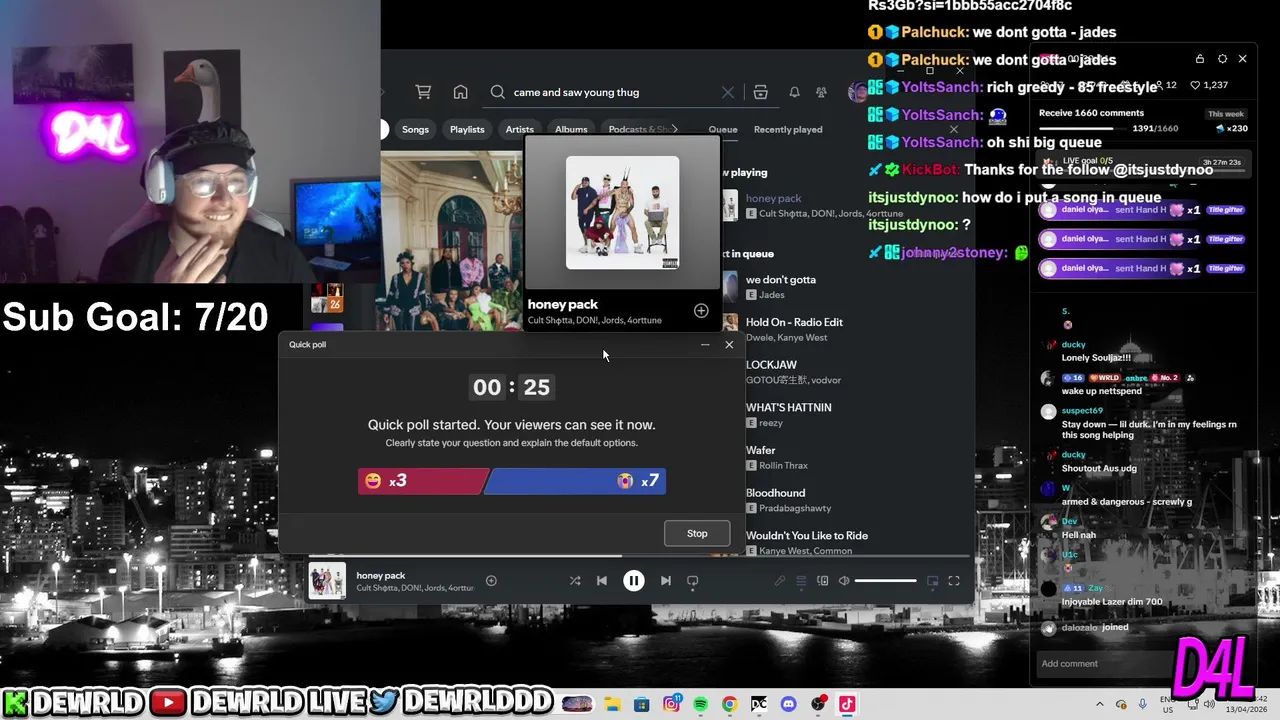Open Spotify from taskbar
Screen dimensions: 1280x720
coord(700,704)
